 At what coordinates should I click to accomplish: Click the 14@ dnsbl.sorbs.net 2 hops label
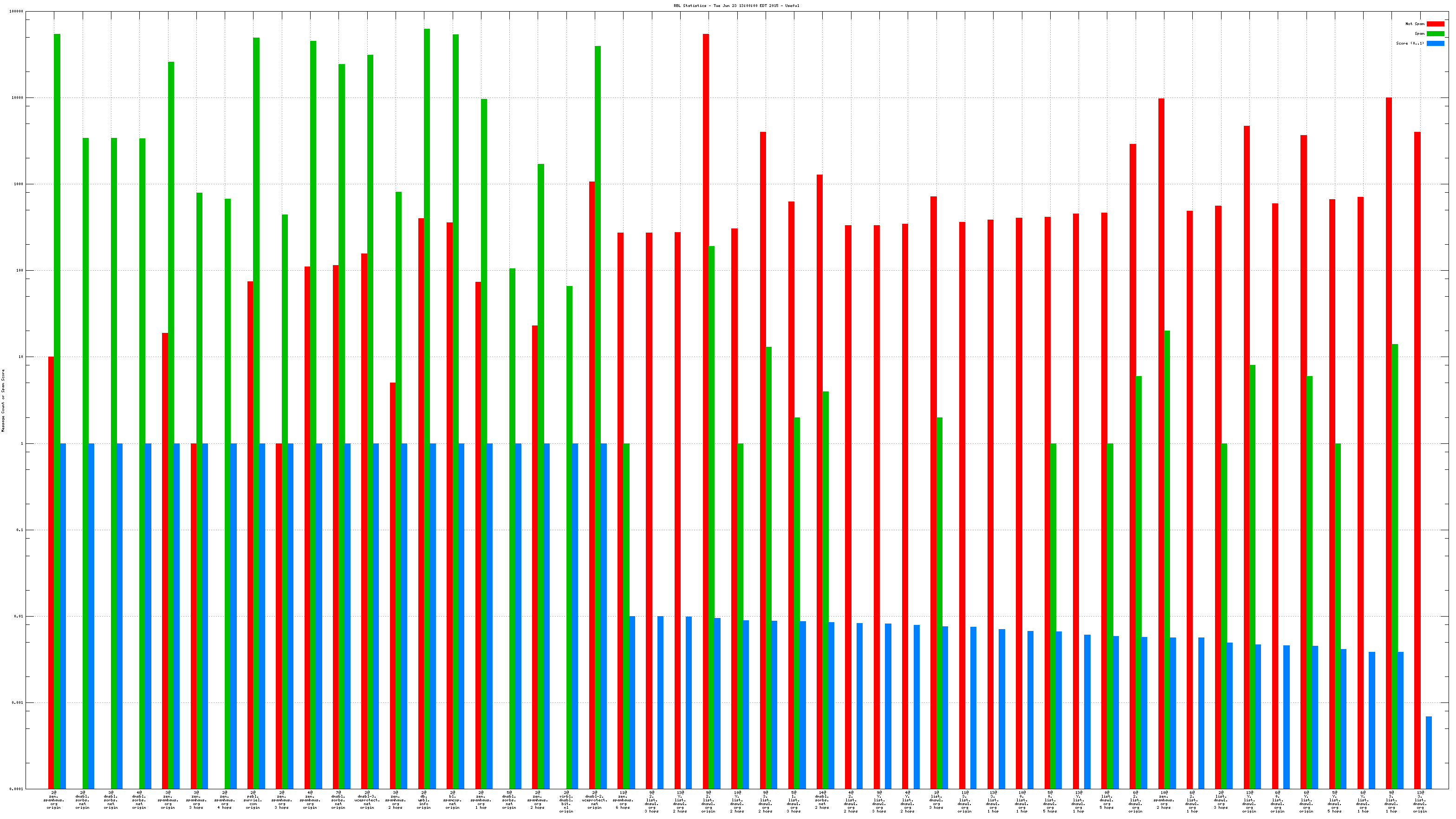click(x=822, y=800)
